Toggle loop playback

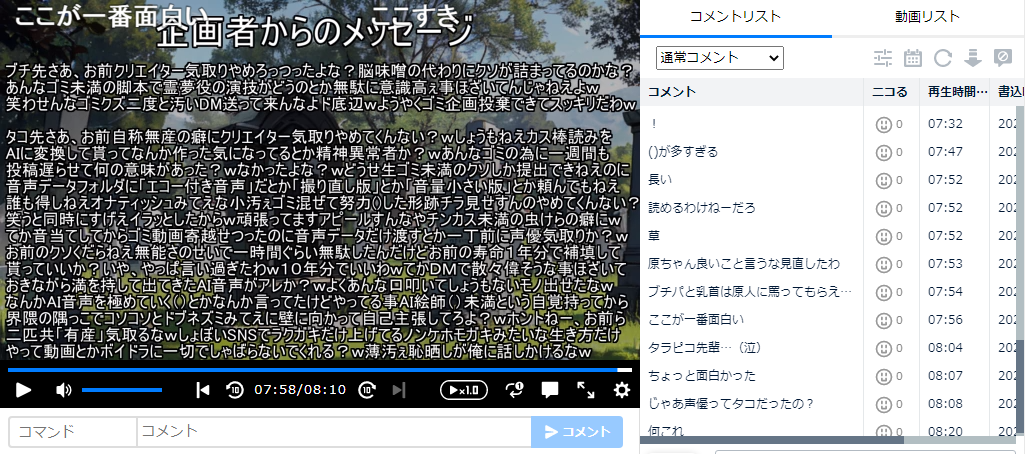[514, 391]
